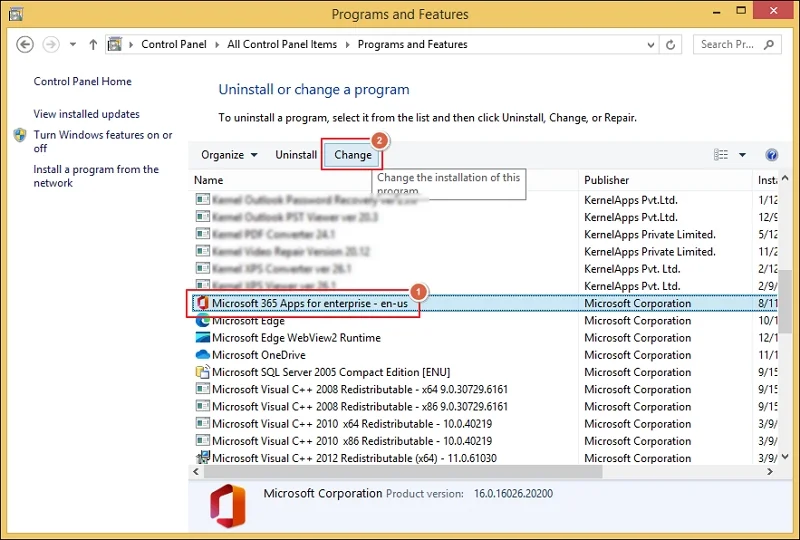Click the Microsoft 365 Apps Office icon
The image size is (800, 540).
pyautogui.click(x=203, y=304)
